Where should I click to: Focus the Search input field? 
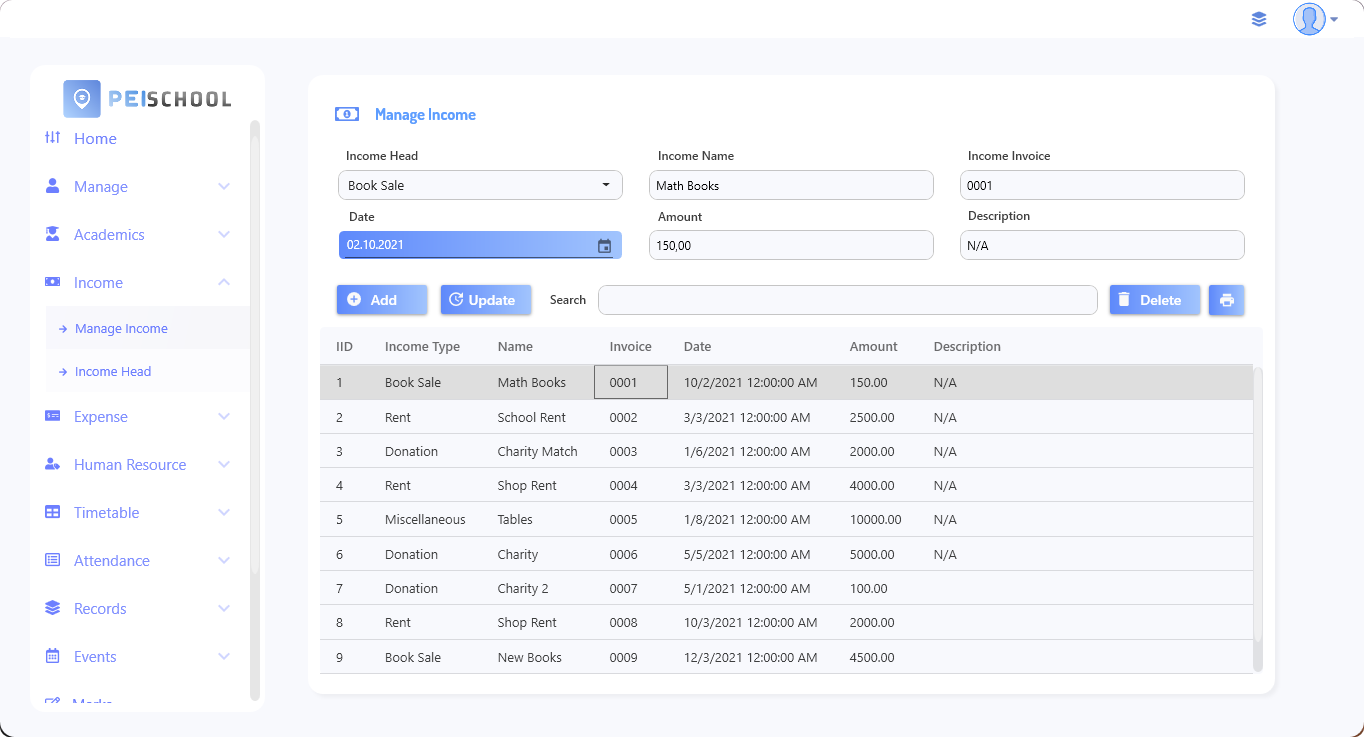click(x=847, y=300)
